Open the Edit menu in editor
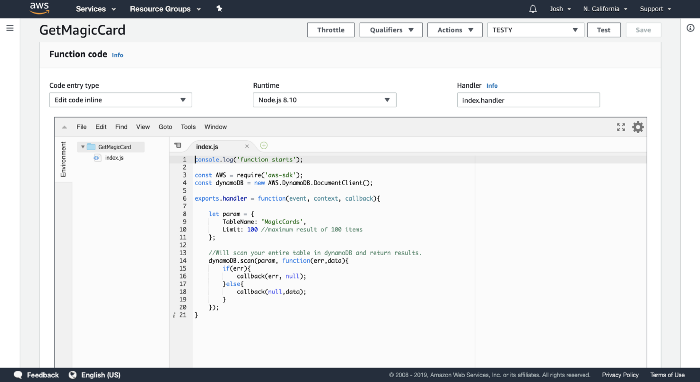700x382 pixels. click(101, 127)
